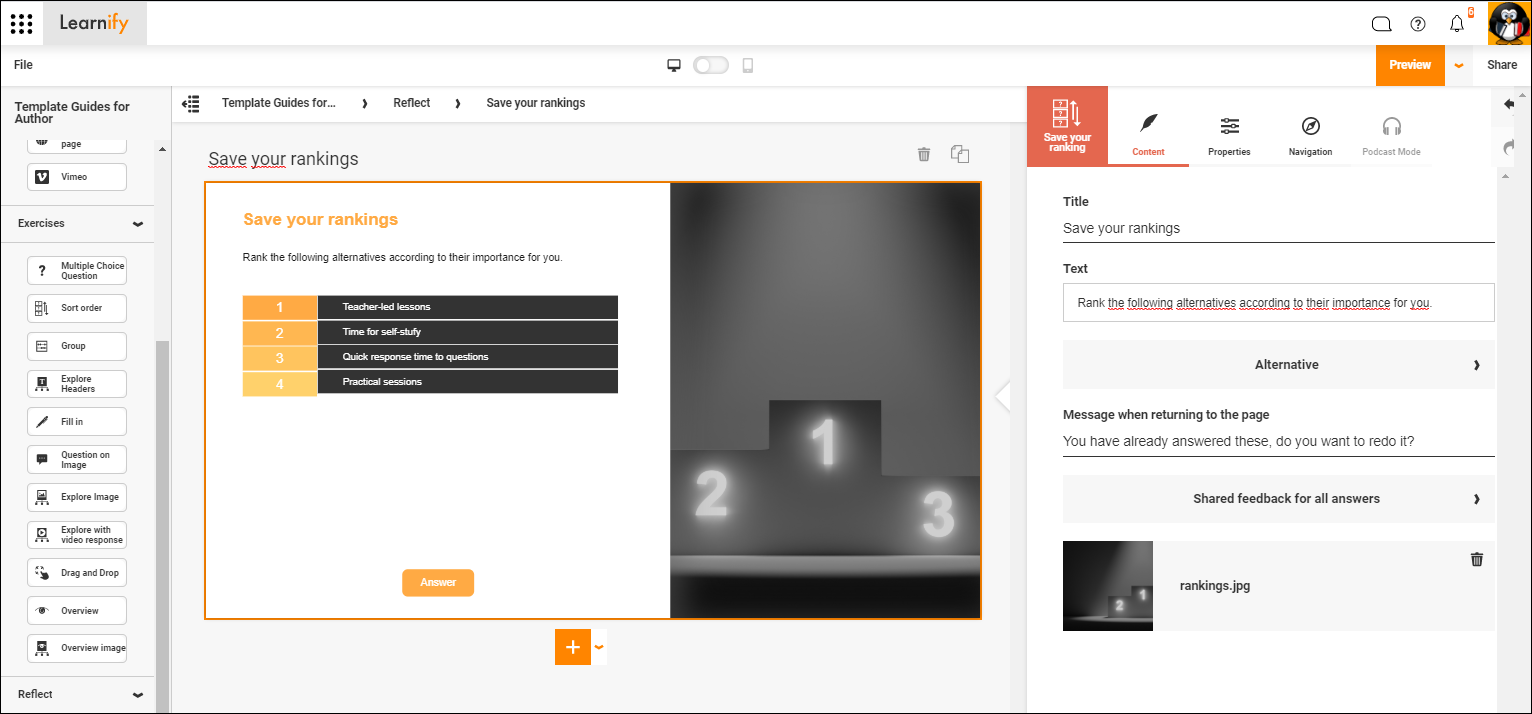Click the Share button

[x=1502, y=64]
